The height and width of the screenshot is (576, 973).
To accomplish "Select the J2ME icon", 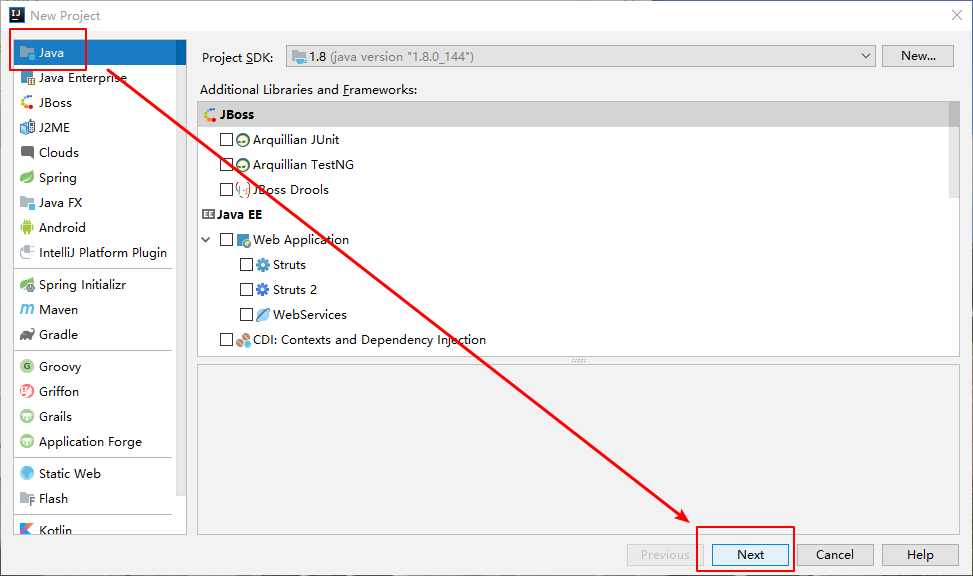I will click(27, 127).
